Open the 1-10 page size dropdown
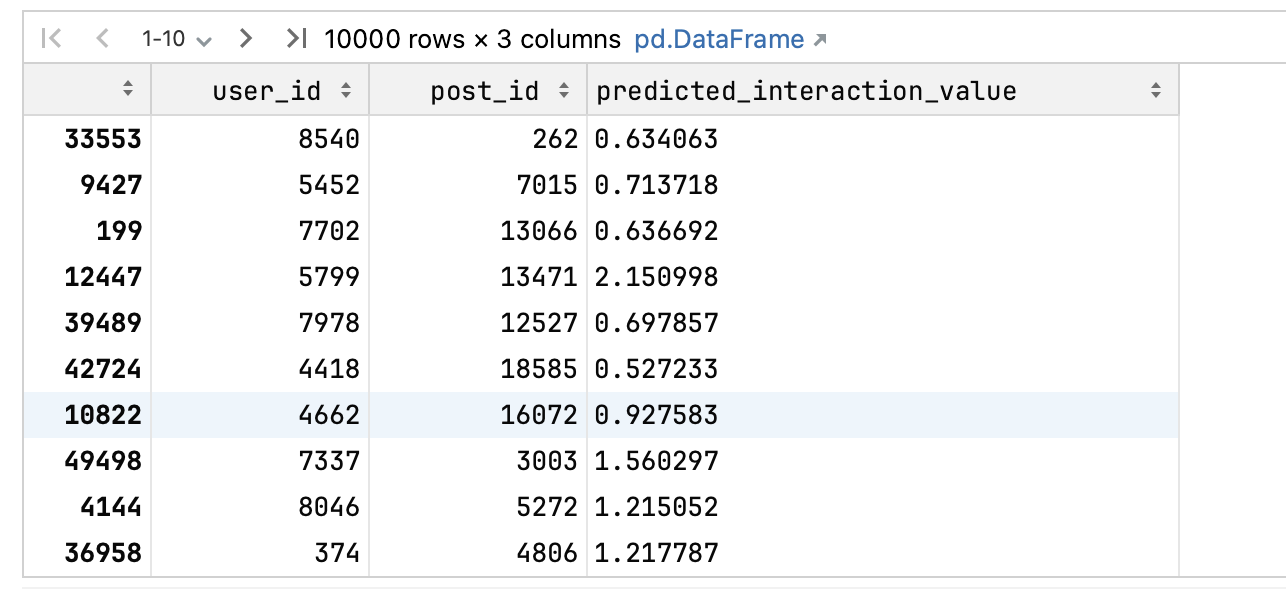The height and width of the screenshot is (590, 1286). [177, 39]
